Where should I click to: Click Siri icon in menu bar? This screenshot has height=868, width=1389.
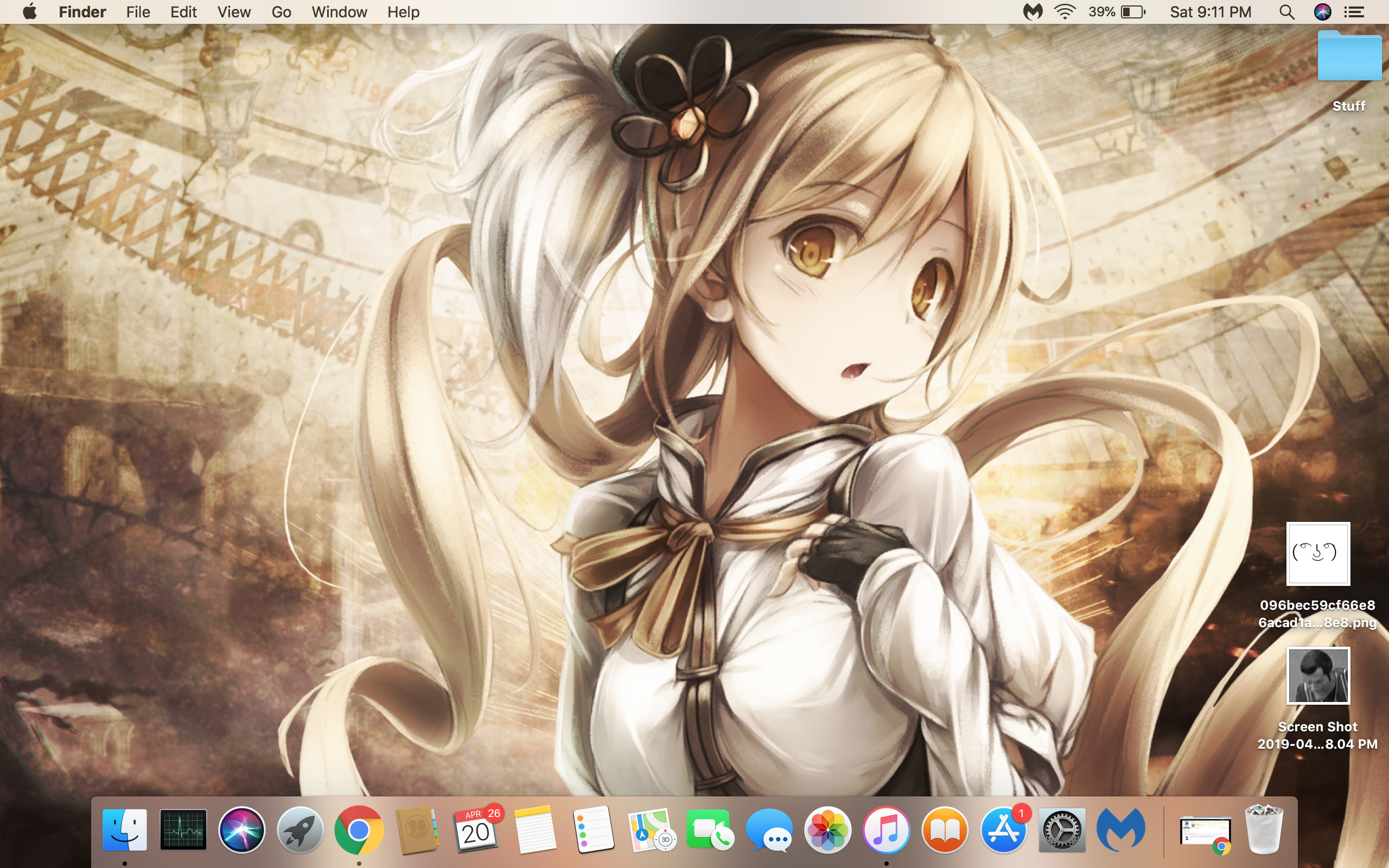(1322, 11)
